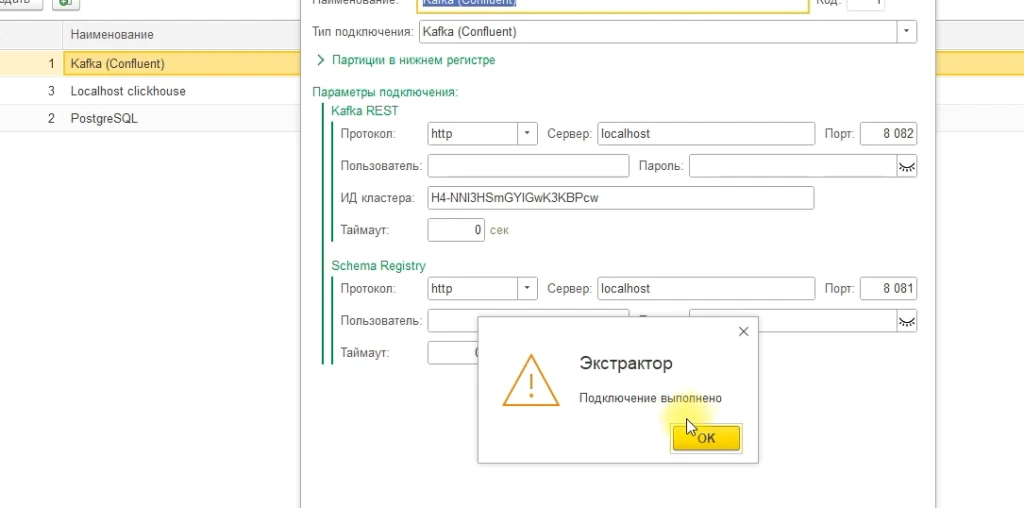This screenshot has height=508, width=1024.
Task: Click the Schema Registry Сервер field
Action: [705, 289]
